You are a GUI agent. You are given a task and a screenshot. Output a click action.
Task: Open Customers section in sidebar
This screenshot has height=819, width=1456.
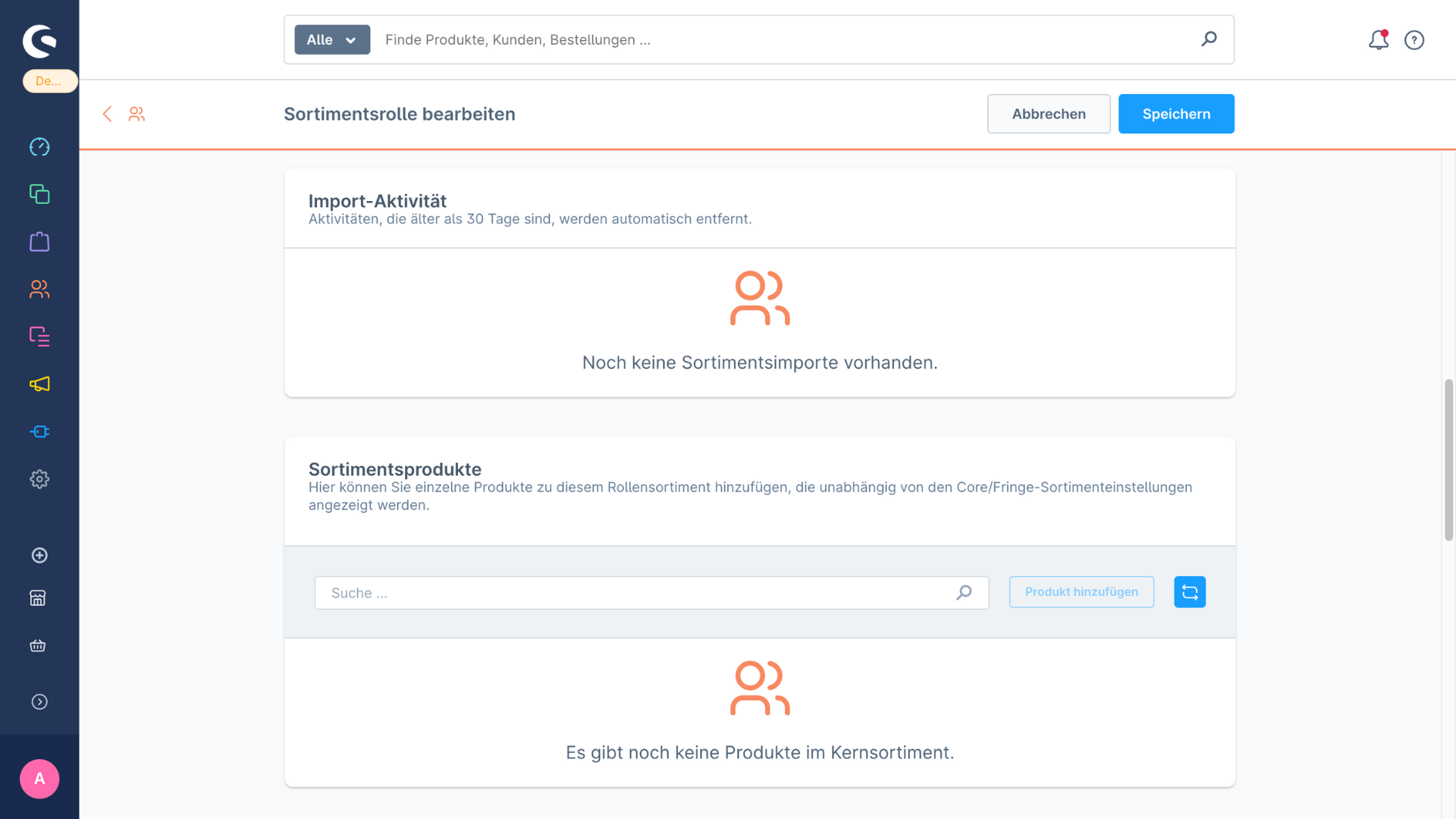click(x=39, y=289)
